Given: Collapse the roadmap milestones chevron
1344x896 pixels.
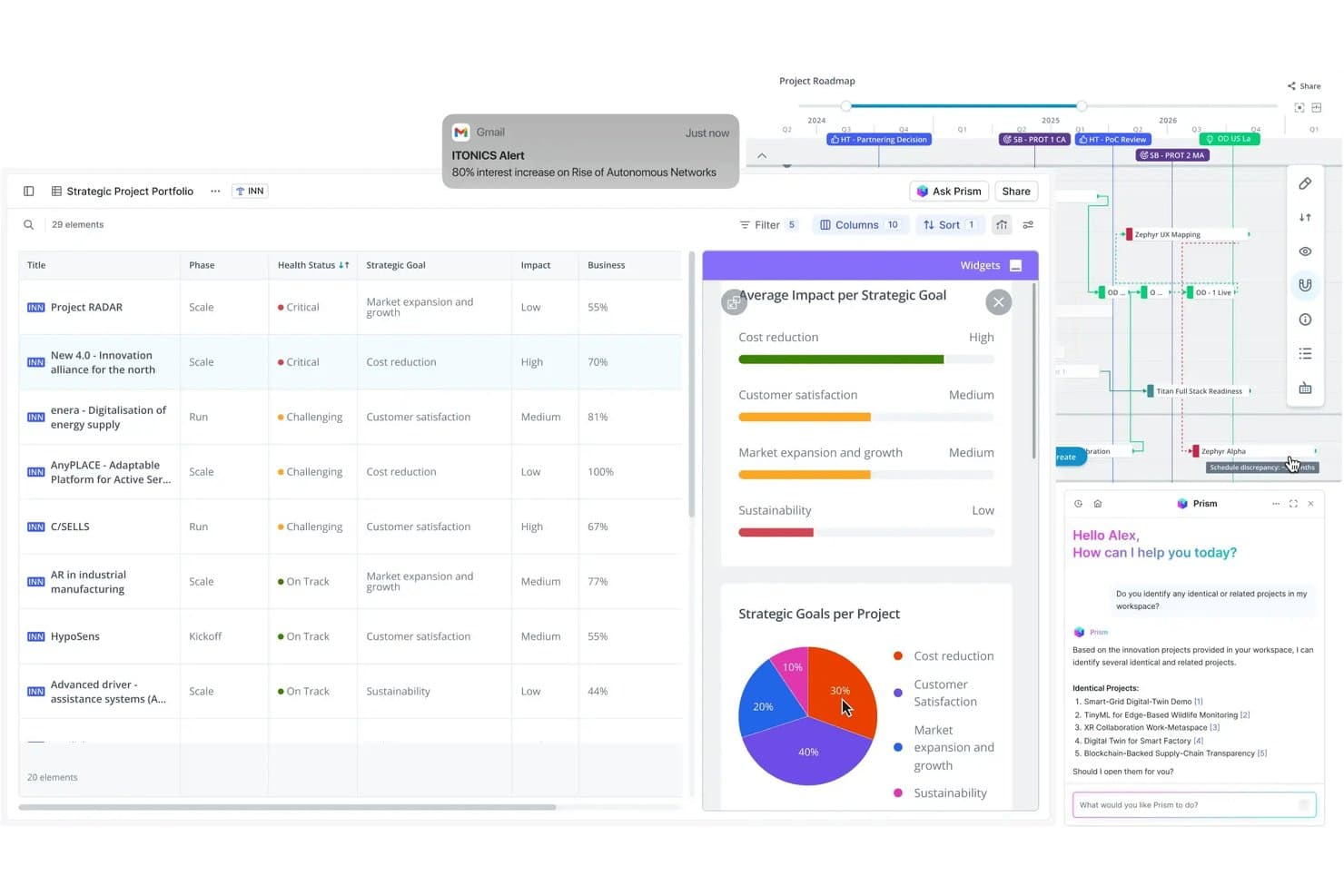Looking at the screenshot, I should click(762, 156).
